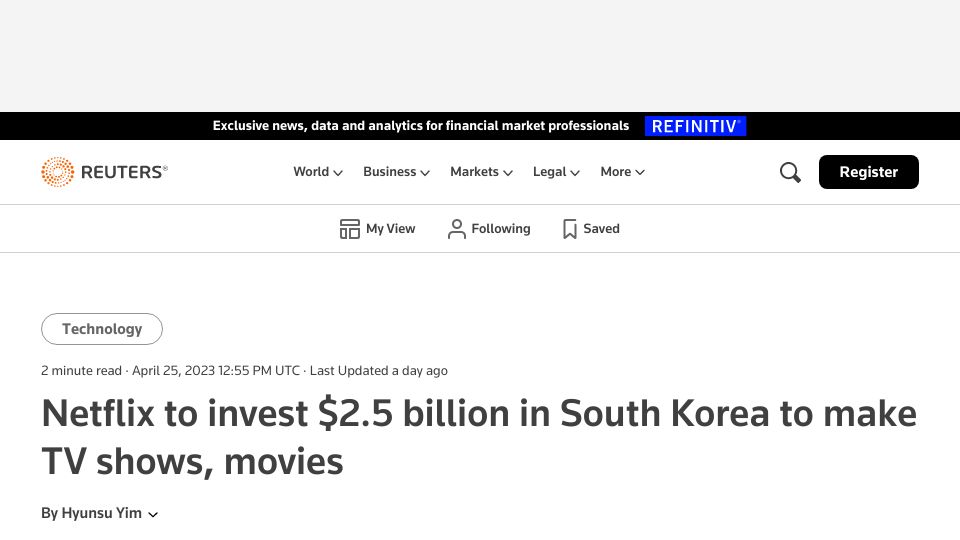Open the search magnifier icon

click(790, 172)
